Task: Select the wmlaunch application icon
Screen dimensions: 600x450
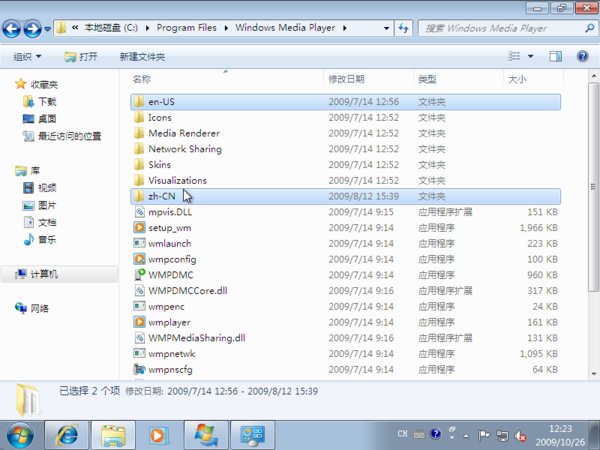Action: [139, 243]
